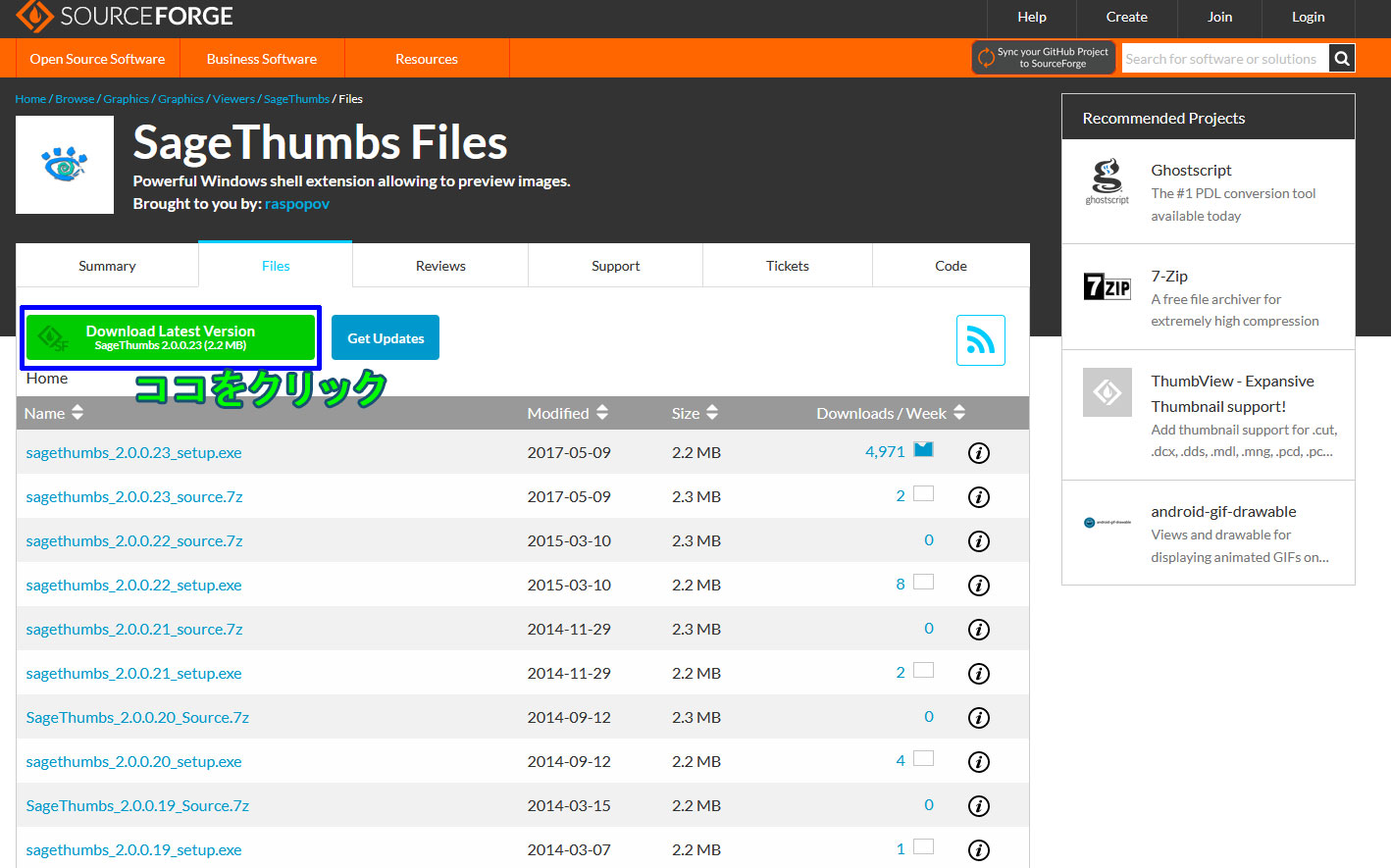Download SageThumbs_2.0.0.20_Source.7z

(x=137, y=718)
